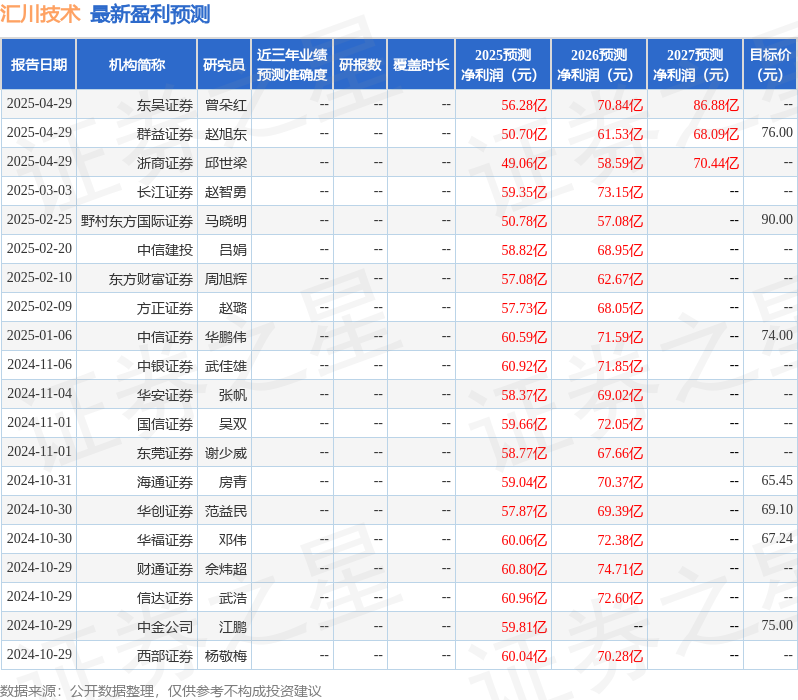Select the 2025预测净利润 column header
The width and height of the screenshot is (798, 700).
503,65
